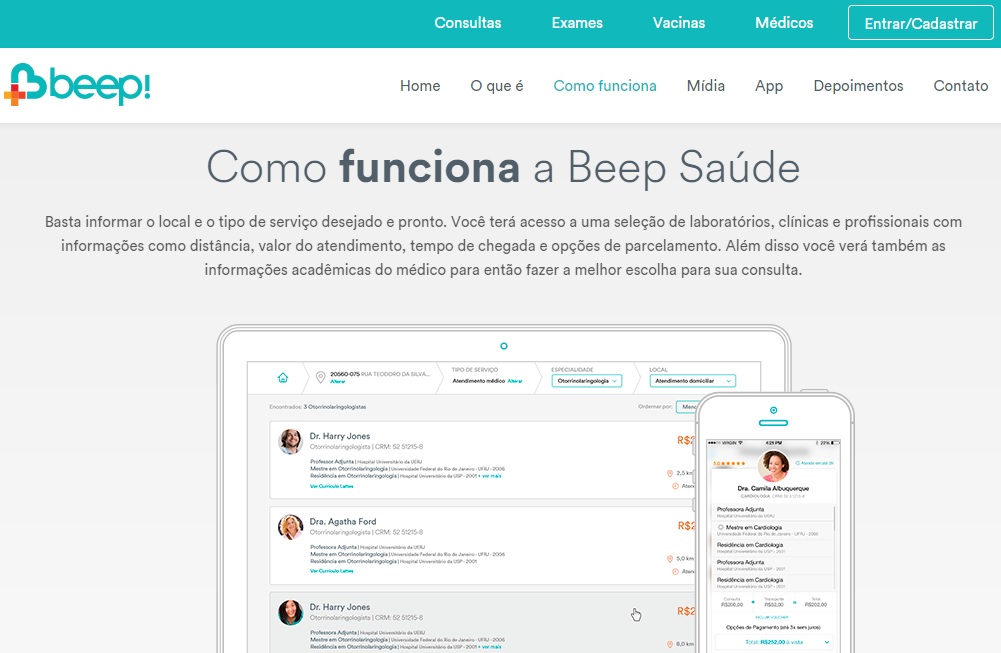Open the Consultas tab in top bar
The image size is (1001, 653).
click(468, 23)
